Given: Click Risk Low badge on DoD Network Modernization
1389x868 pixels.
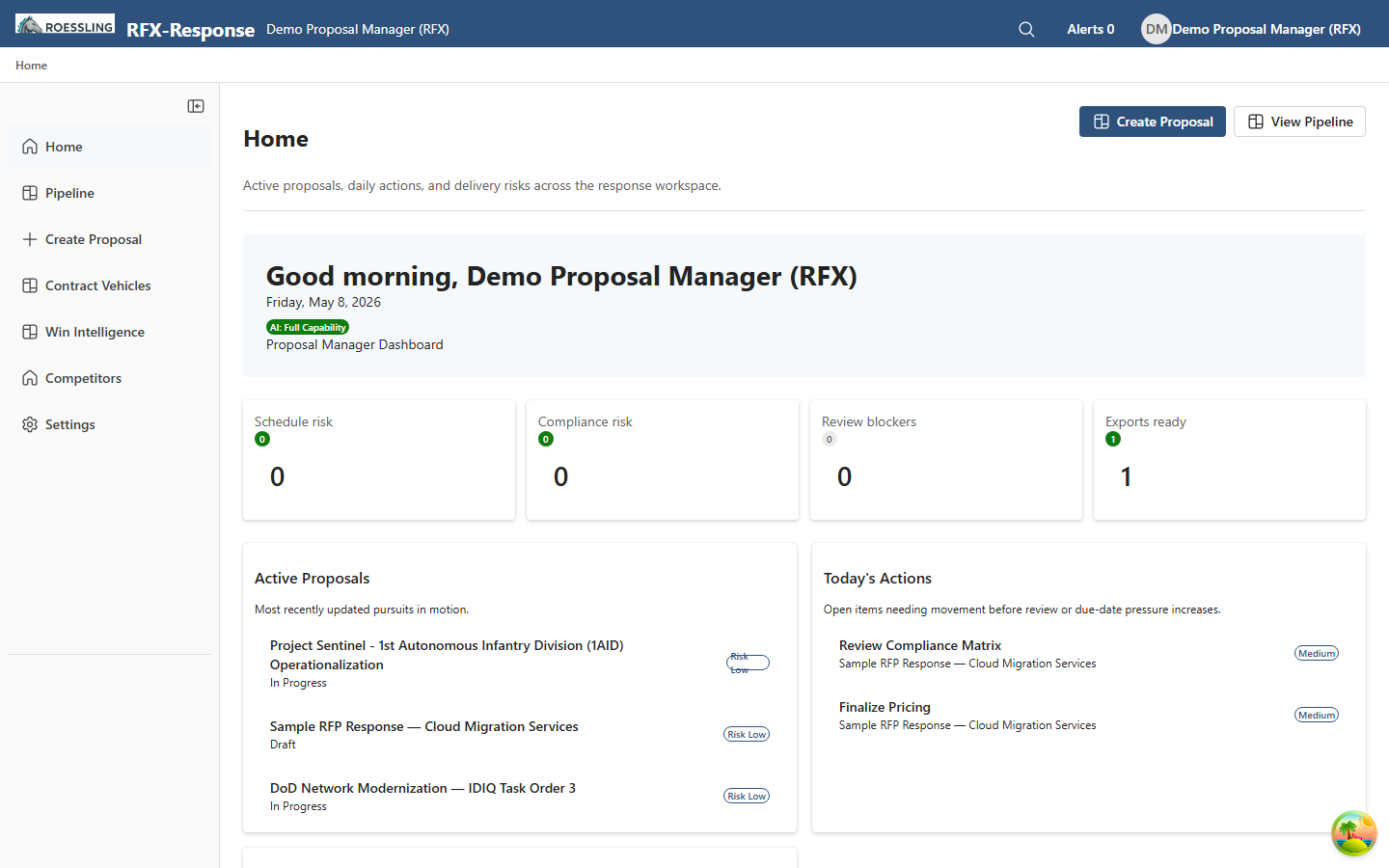Looking at the screenshot, I should point(747,796).
